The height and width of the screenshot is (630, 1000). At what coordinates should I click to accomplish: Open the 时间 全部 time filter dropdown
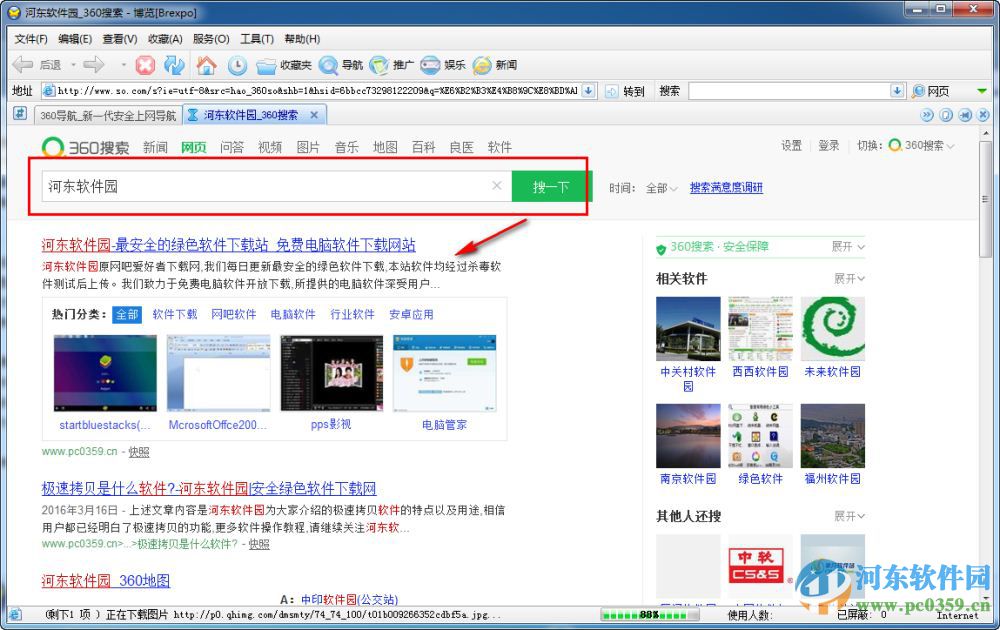[x=662, y=187]
